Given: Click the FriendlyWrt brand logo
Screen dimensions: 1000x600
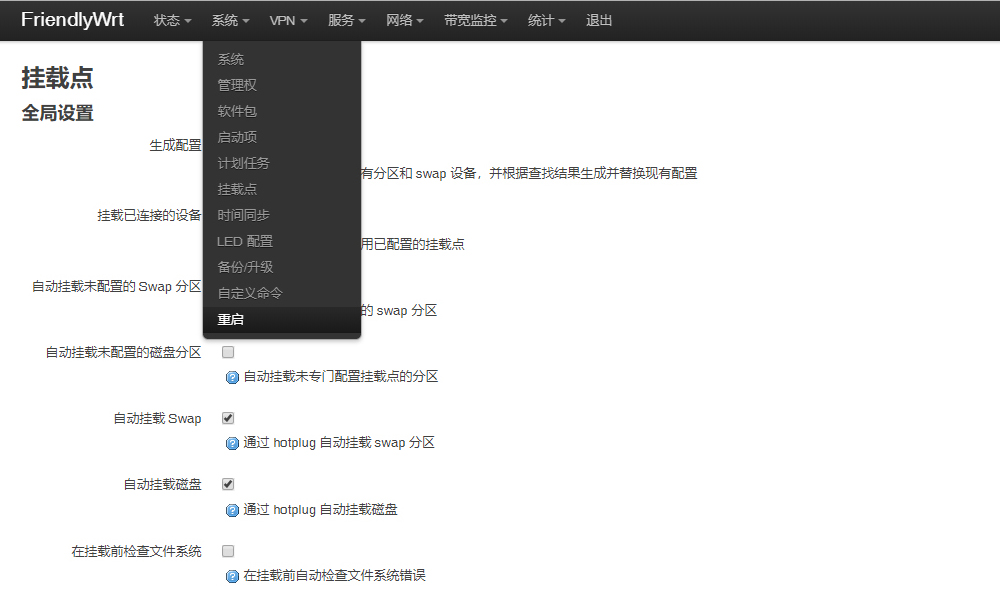Looking at the screenshot, I should [x=72, y=20].
